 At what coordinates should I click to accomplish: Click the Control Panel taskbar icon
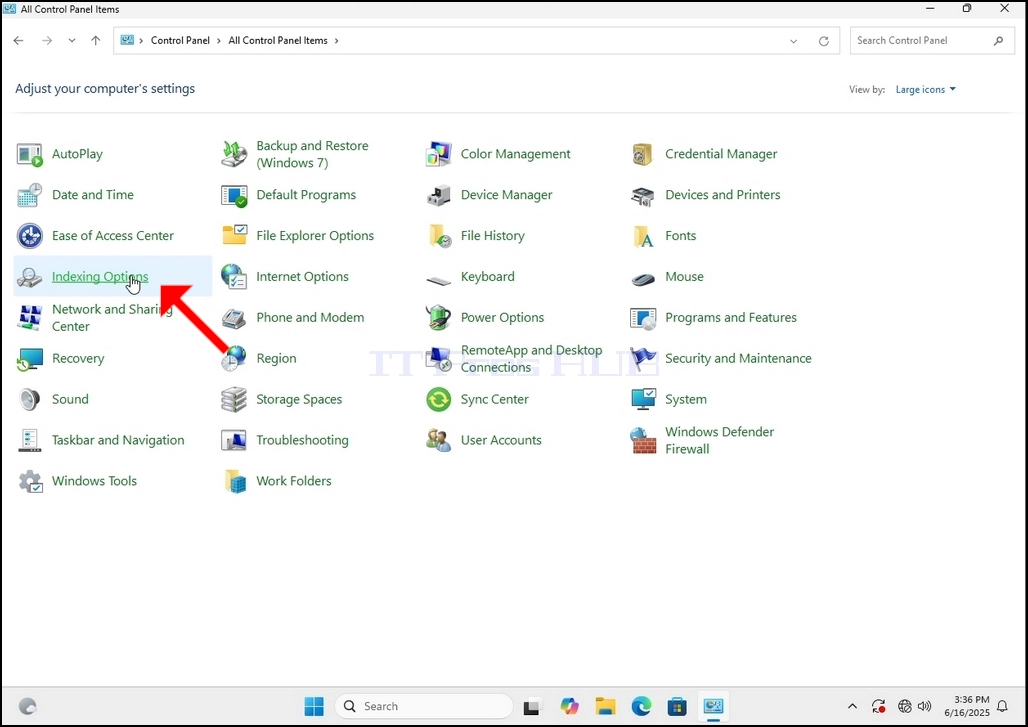coord(713,706)
